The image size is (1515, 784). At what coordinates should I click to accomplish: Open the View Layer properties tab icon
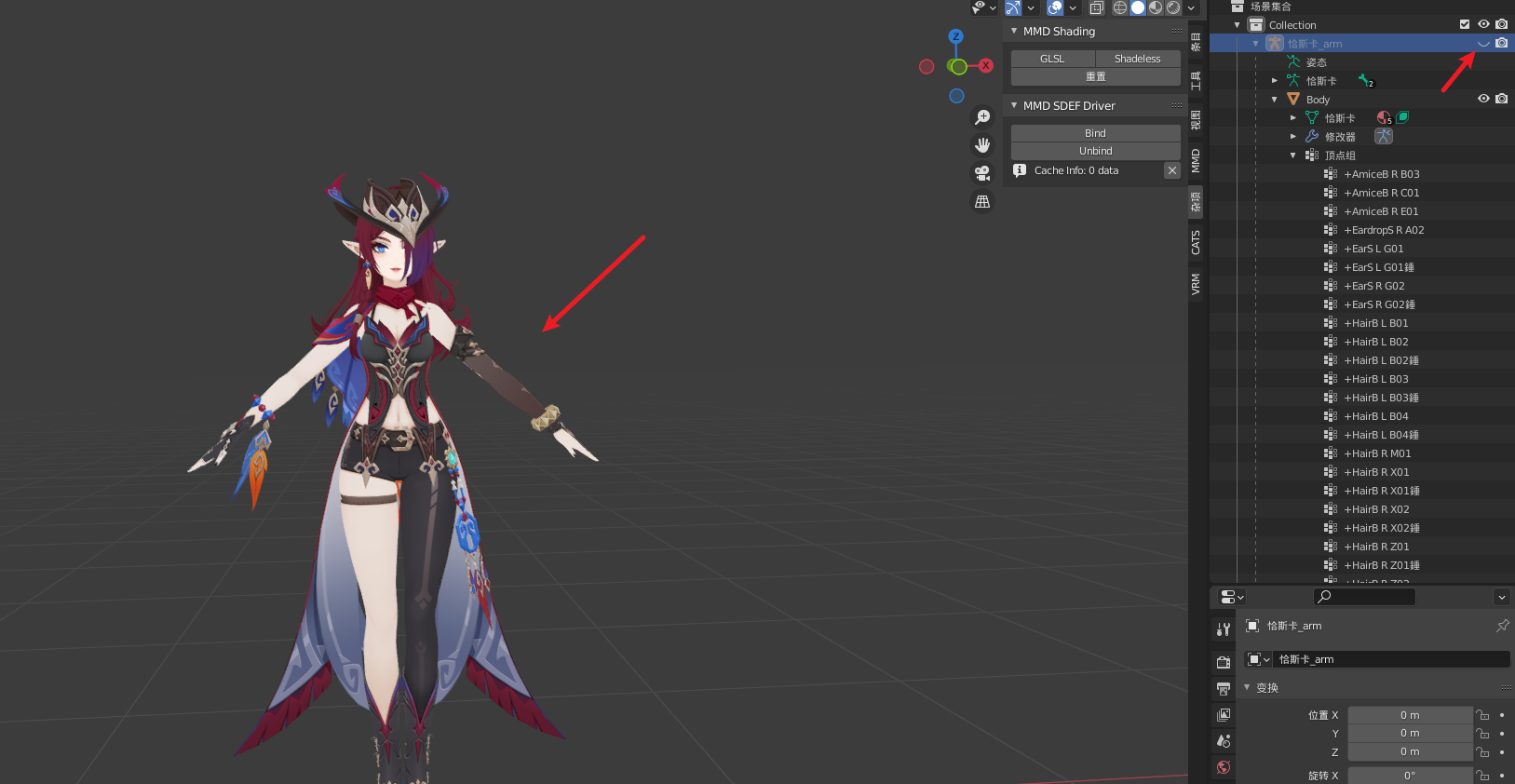click(1224, 714)
